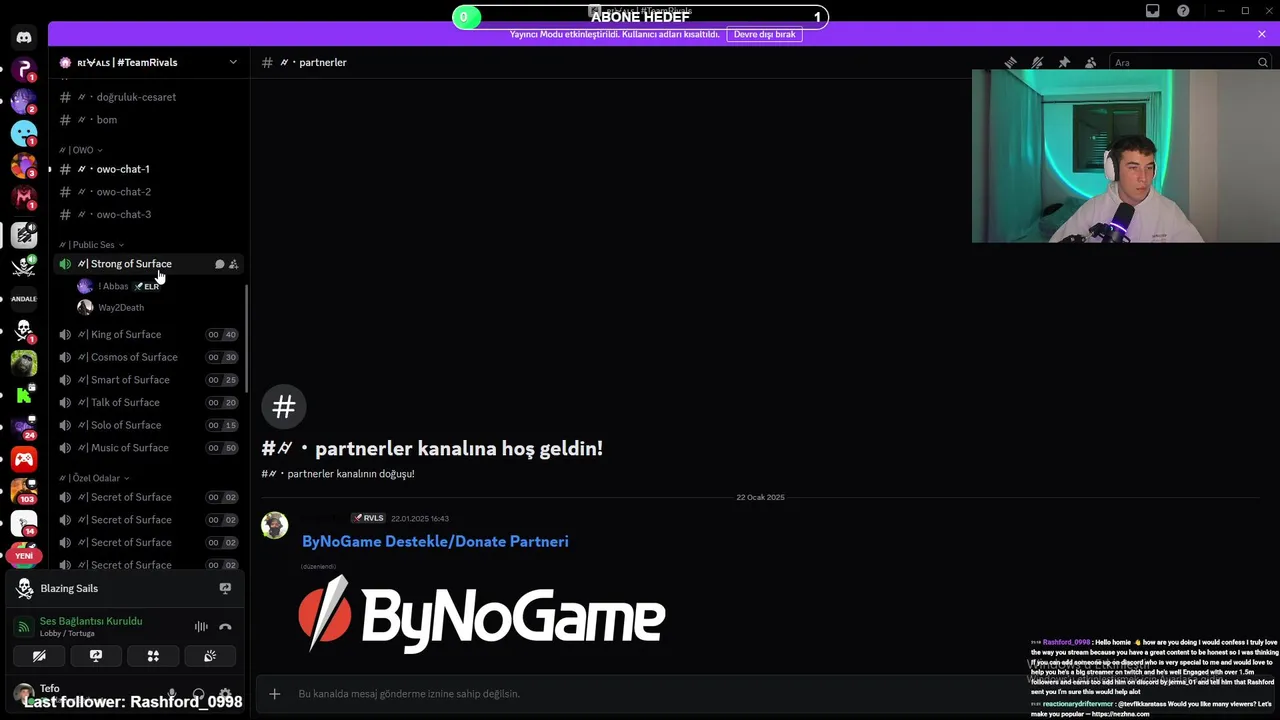The height and width of the screenshot is (720, 1280).
Task: Create invite for Strong of Surface channel
Action: click(x=234, y=264)
